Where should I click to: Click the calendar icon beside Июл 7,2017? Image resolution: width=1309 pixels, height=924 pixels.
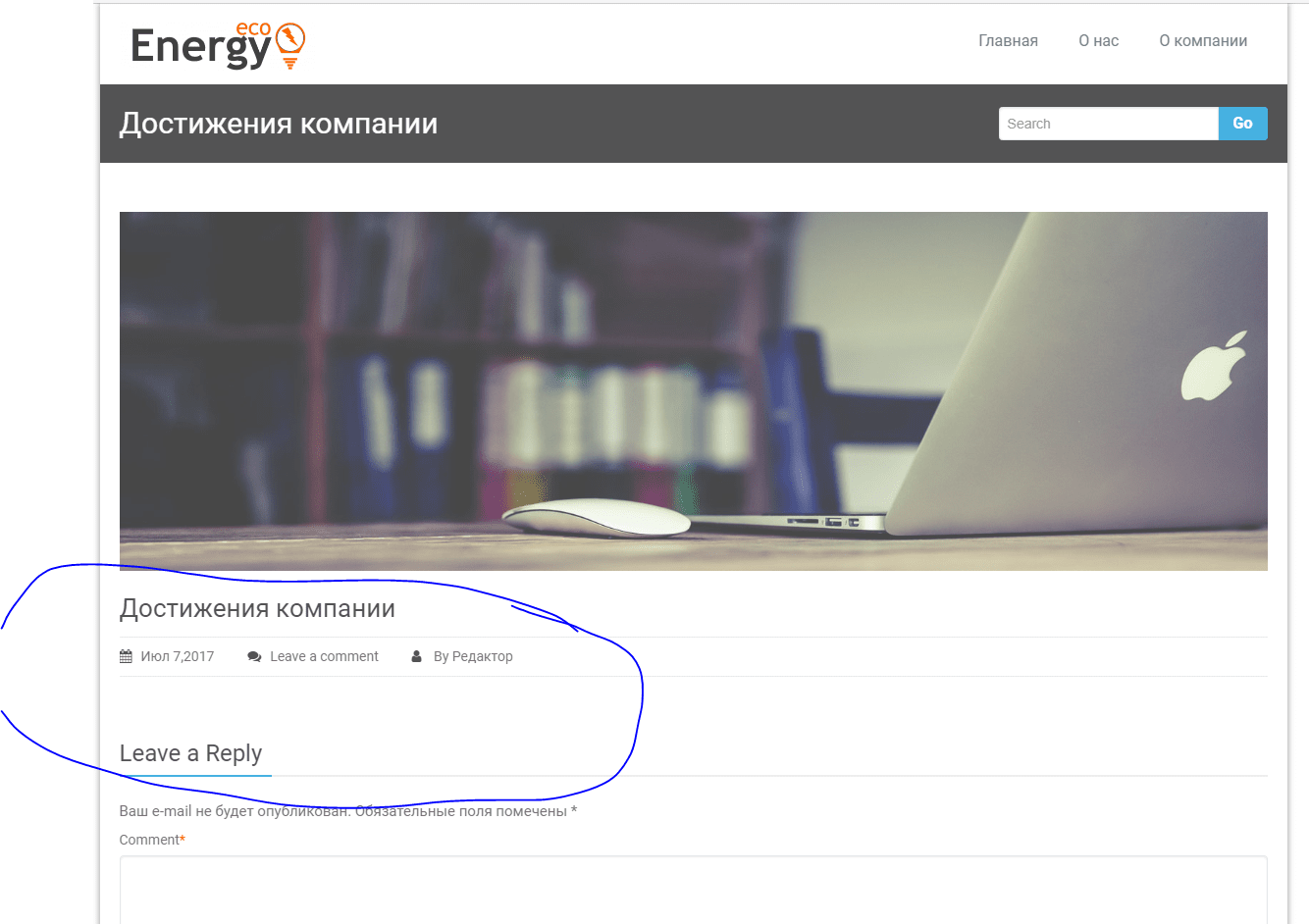pyautogui.click(x=126, y=656)
